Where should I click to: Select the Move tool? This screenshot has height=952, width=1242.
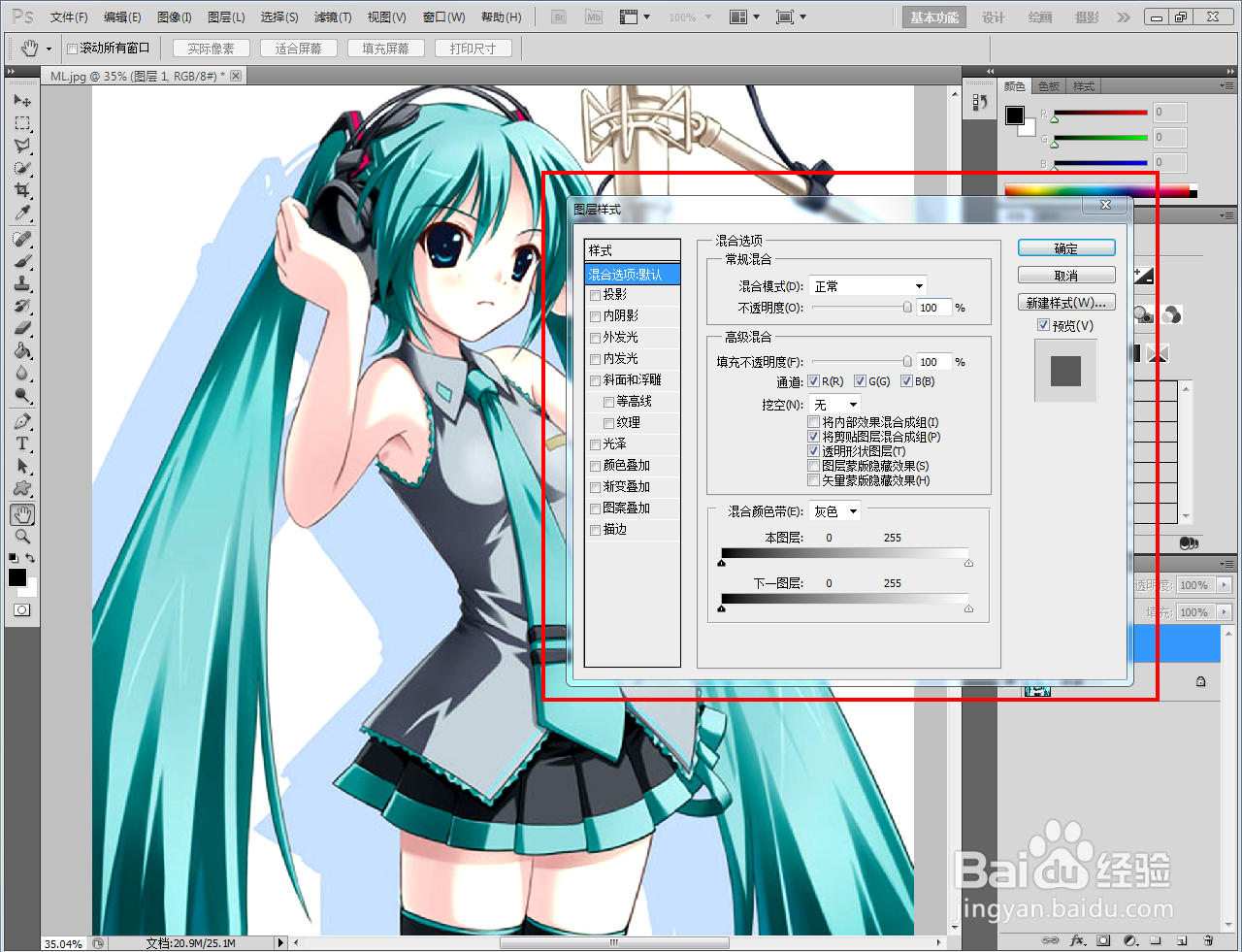(x=21, y=100)
